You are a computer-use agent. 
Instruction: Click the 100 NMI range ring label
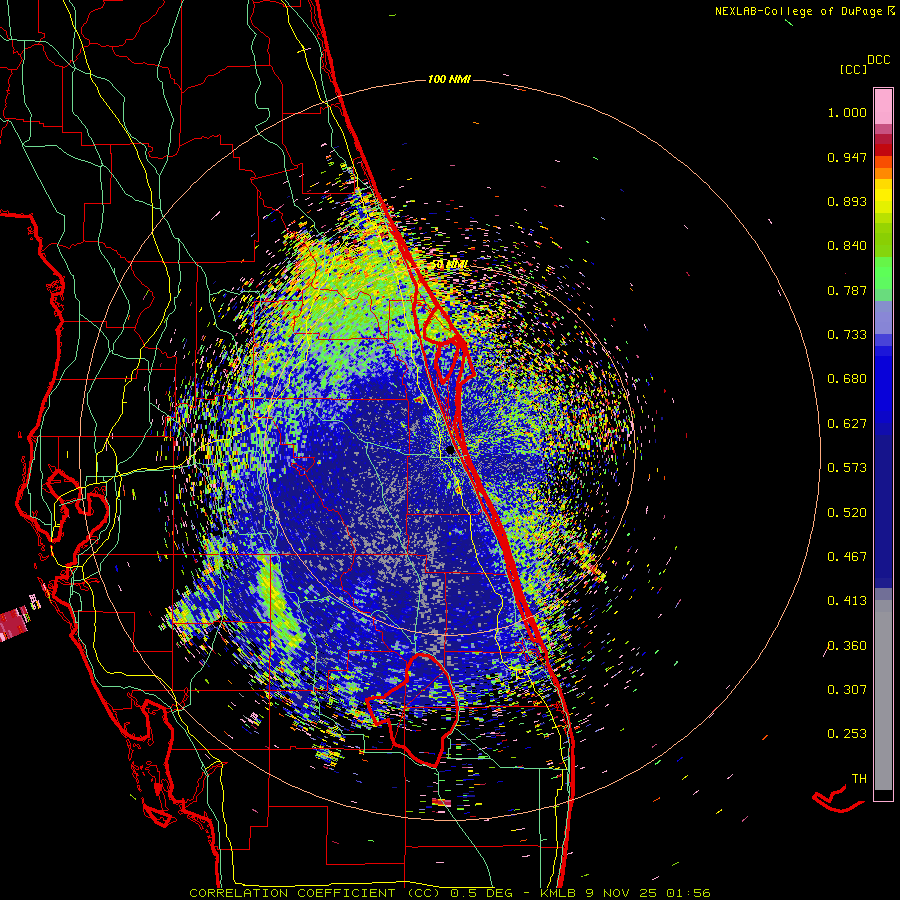pyautogui.click(x=449, y=79)
